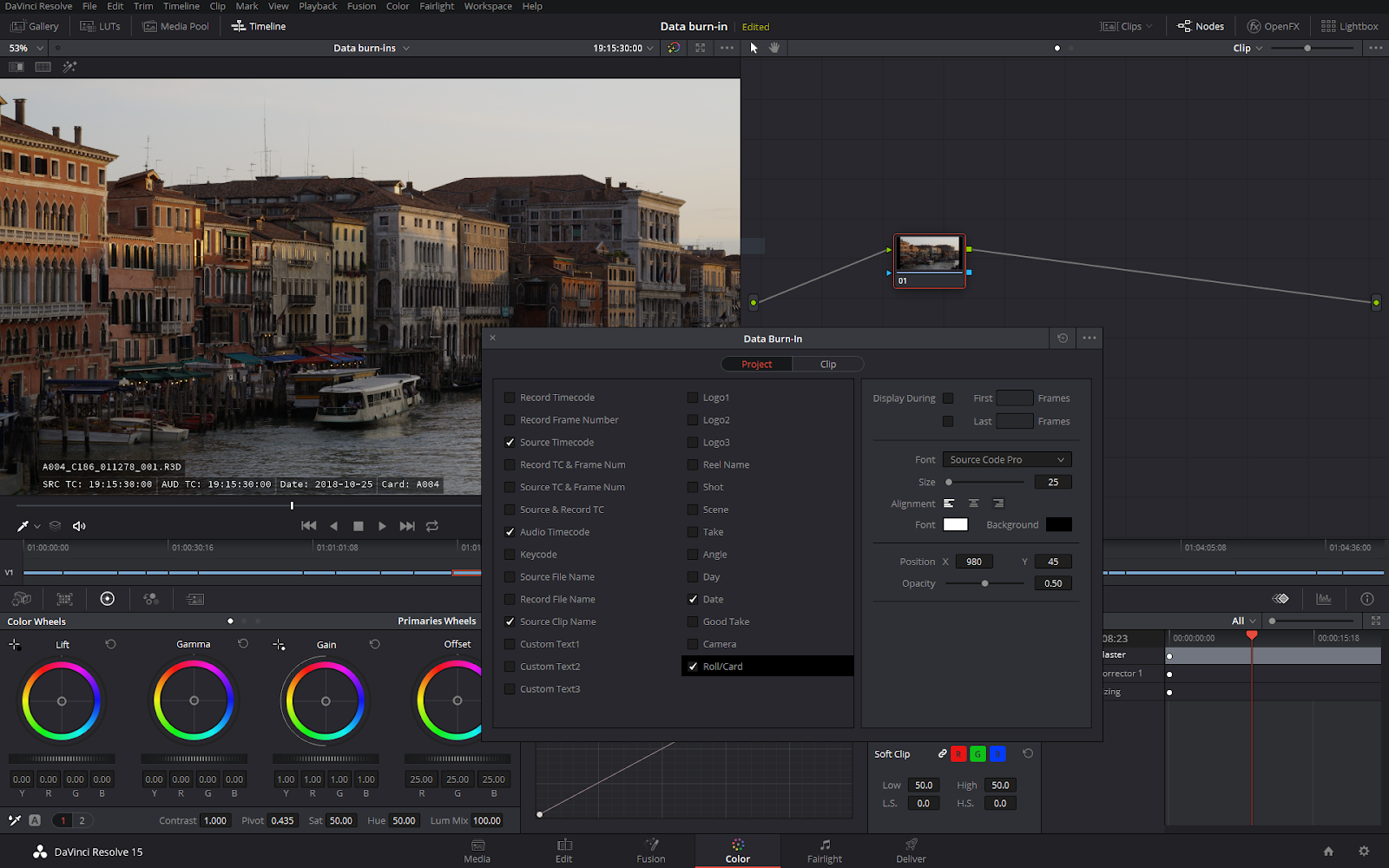Select the hand pan tool in node editor

pos(774,48)
